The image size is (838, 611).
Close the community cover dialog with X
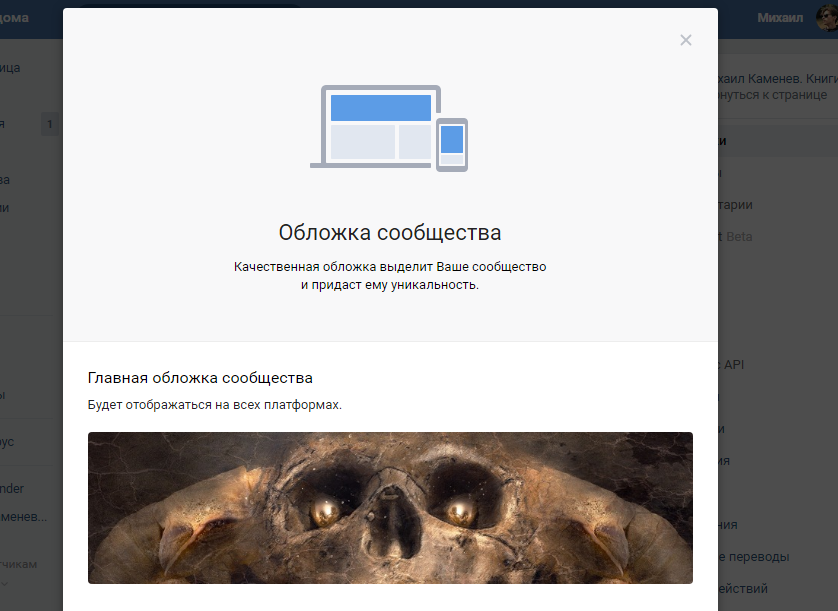tap(685, 40)
